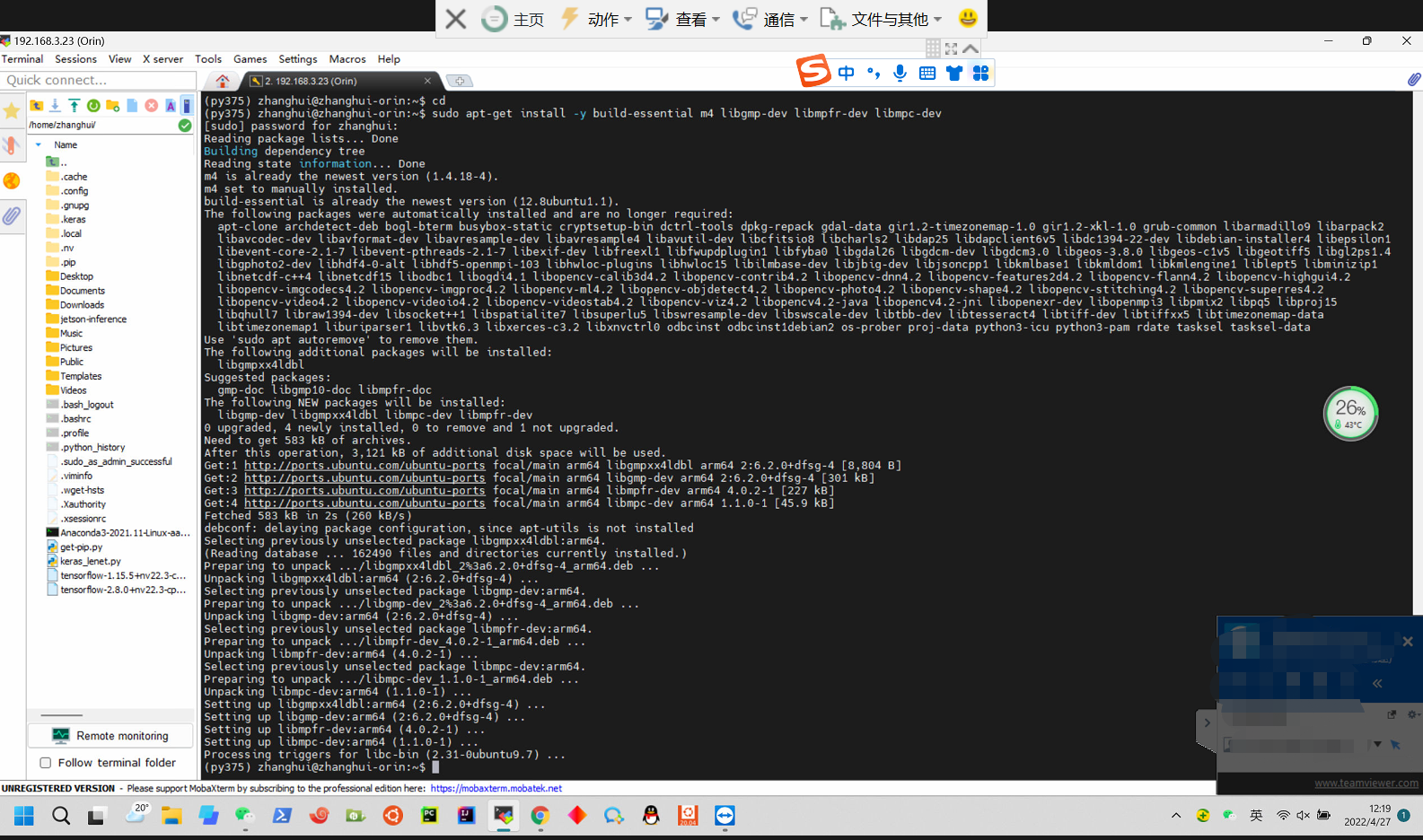Click the letter A toolbar icon in SFTP
This screenshot has width=1423, height=840.
[170, 106]
